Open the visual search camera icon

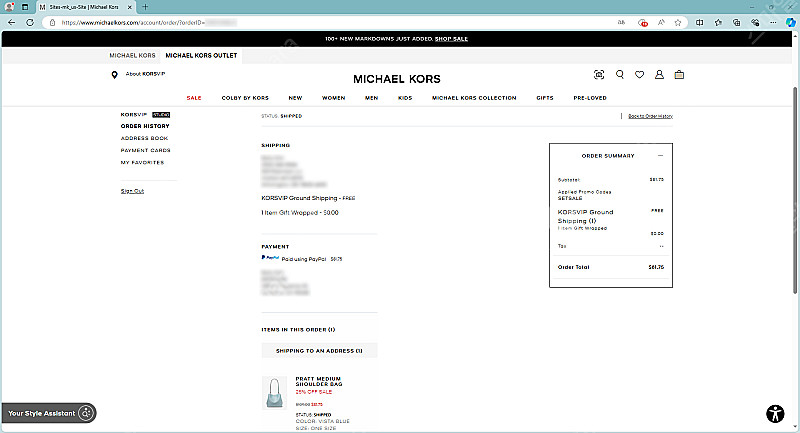pyautogui.click(x=599, y=74)
